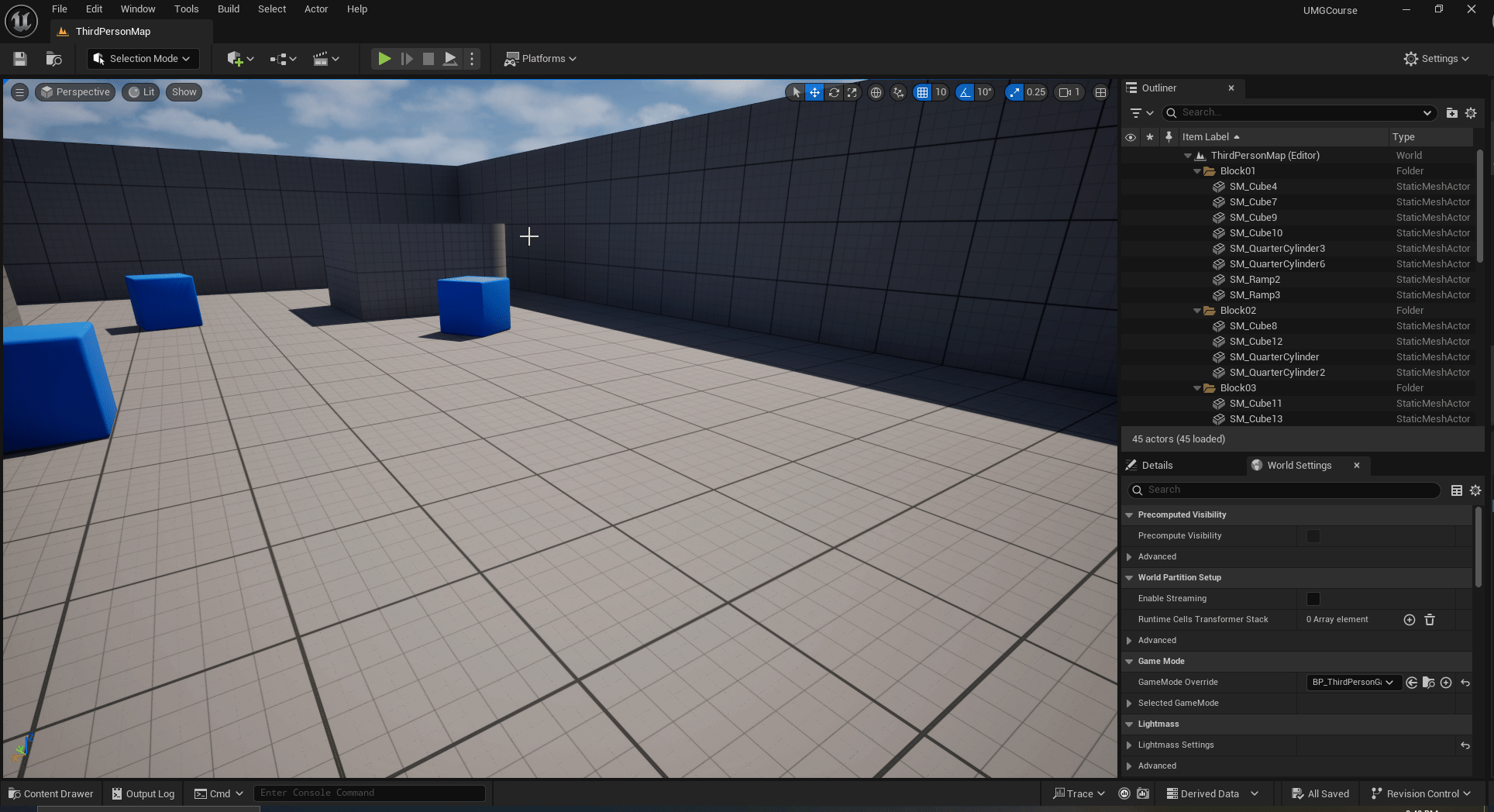
Task: Open Selection Mode dropdown
Action: pyautogui.click(x=143, y=59)
